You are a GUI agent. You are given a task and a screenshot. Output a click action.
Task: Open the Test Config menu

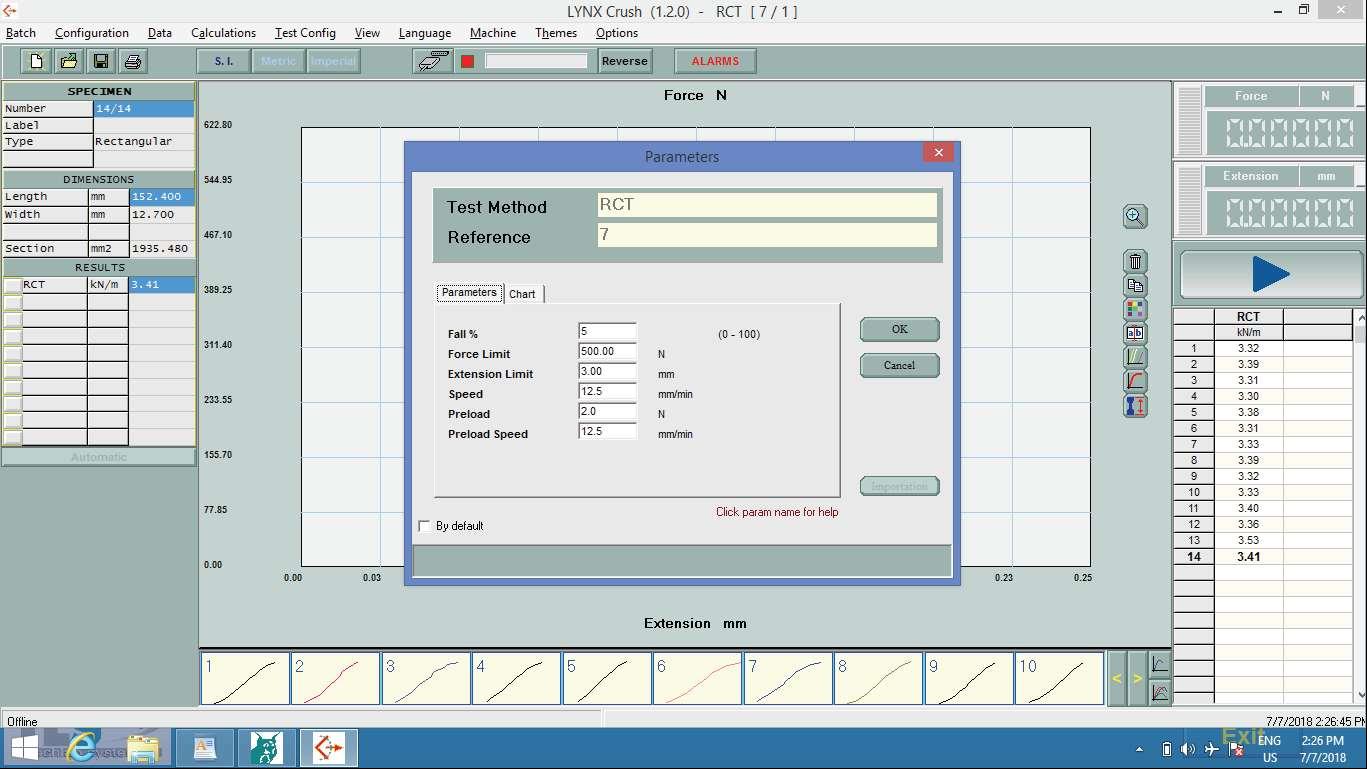click(x=305, y=33)
